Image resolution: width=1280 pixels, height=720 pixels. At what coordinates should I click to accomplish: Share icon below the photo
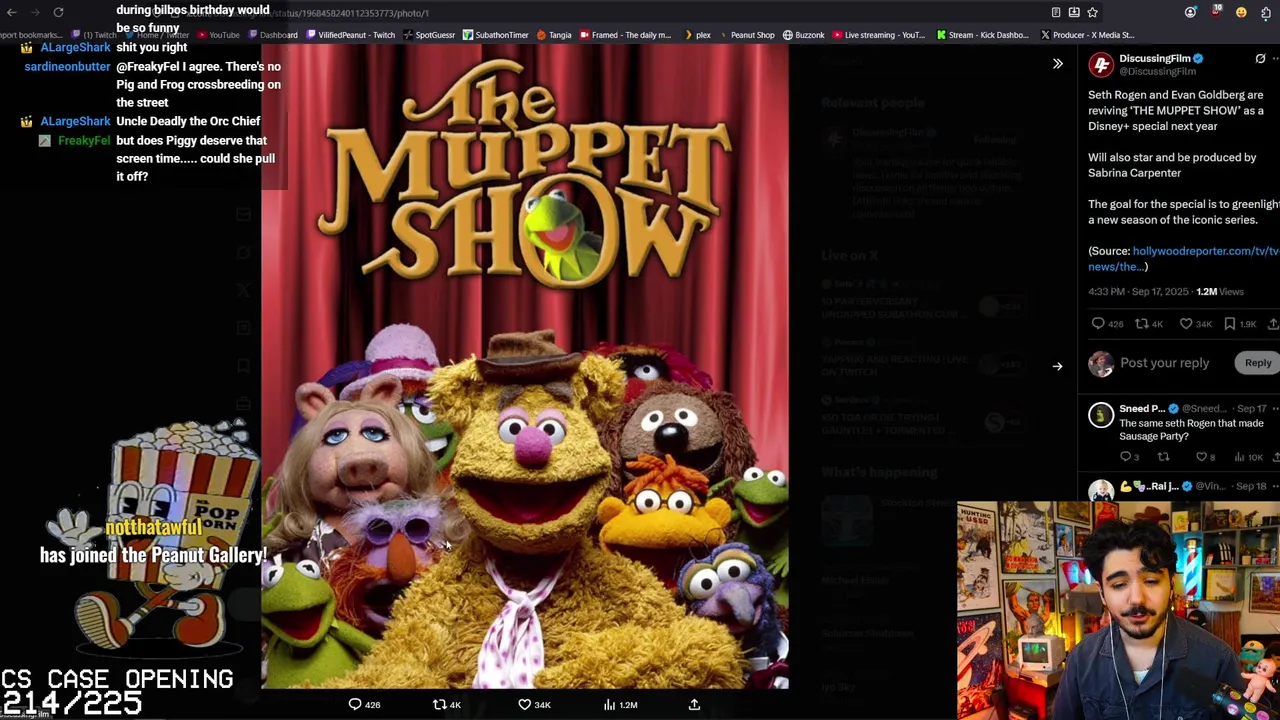click(x=694, y=705)
